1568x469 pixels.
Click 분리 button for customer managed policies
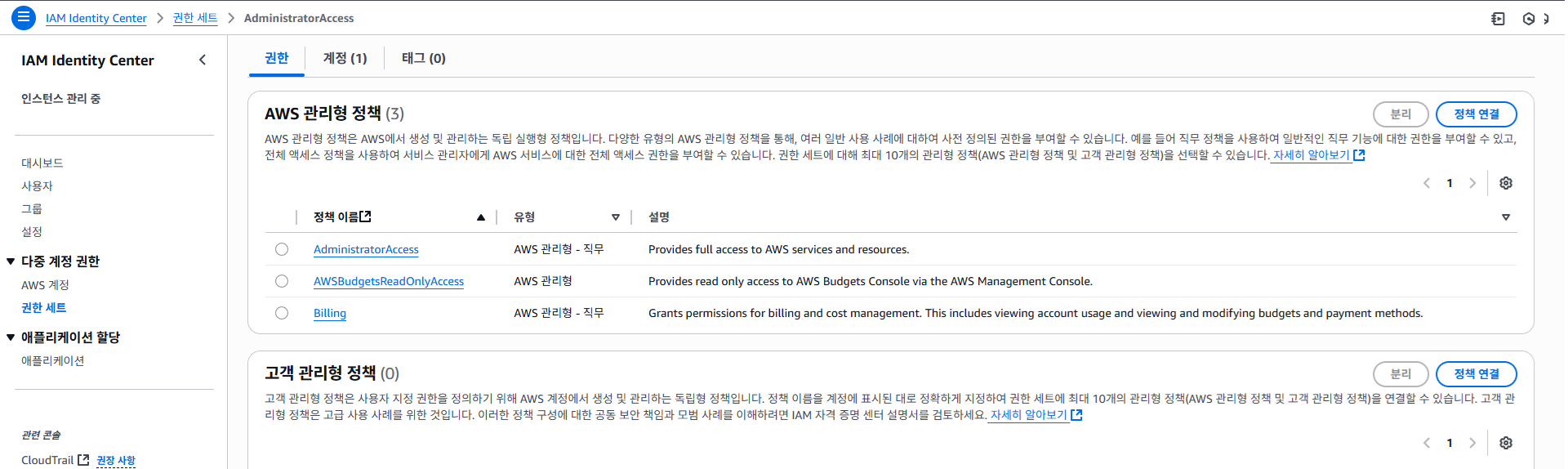[x=1401, y=374]
